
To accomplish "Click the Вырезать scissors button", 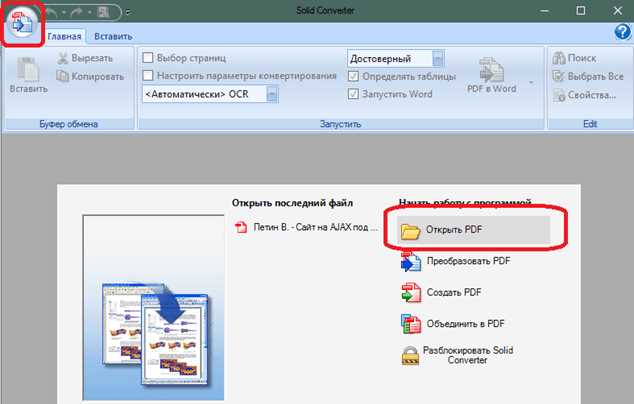I will (x=85, y=58).
